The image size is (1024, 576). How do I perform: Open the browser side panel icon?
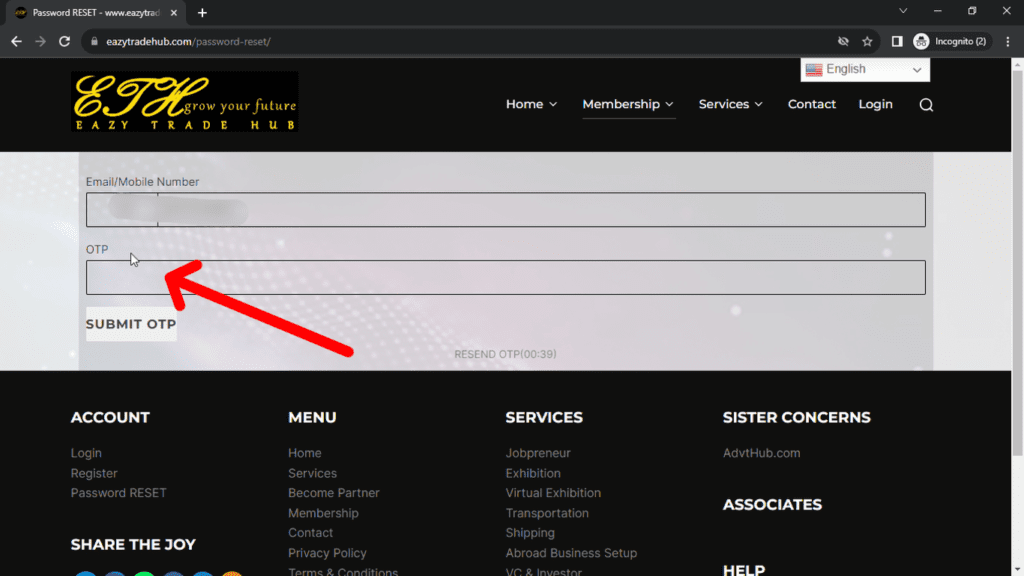click(x=897, y=41)
